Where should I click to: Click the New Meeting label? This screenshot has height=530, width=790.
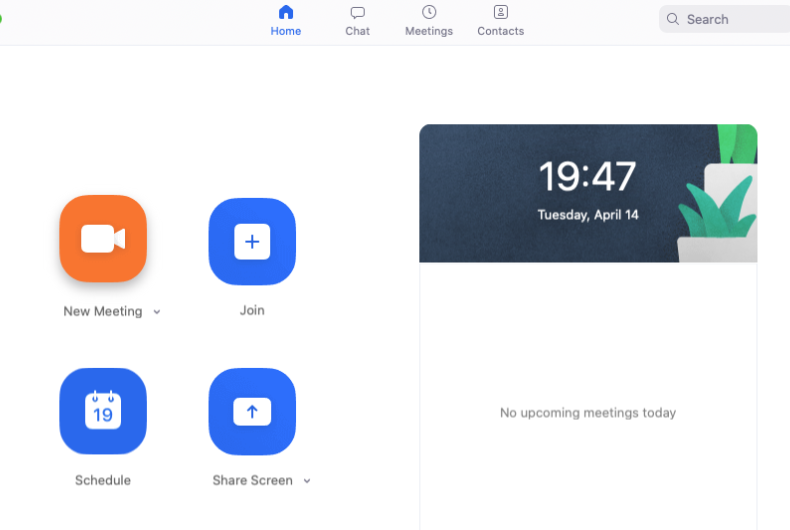[x=103, y=311]
